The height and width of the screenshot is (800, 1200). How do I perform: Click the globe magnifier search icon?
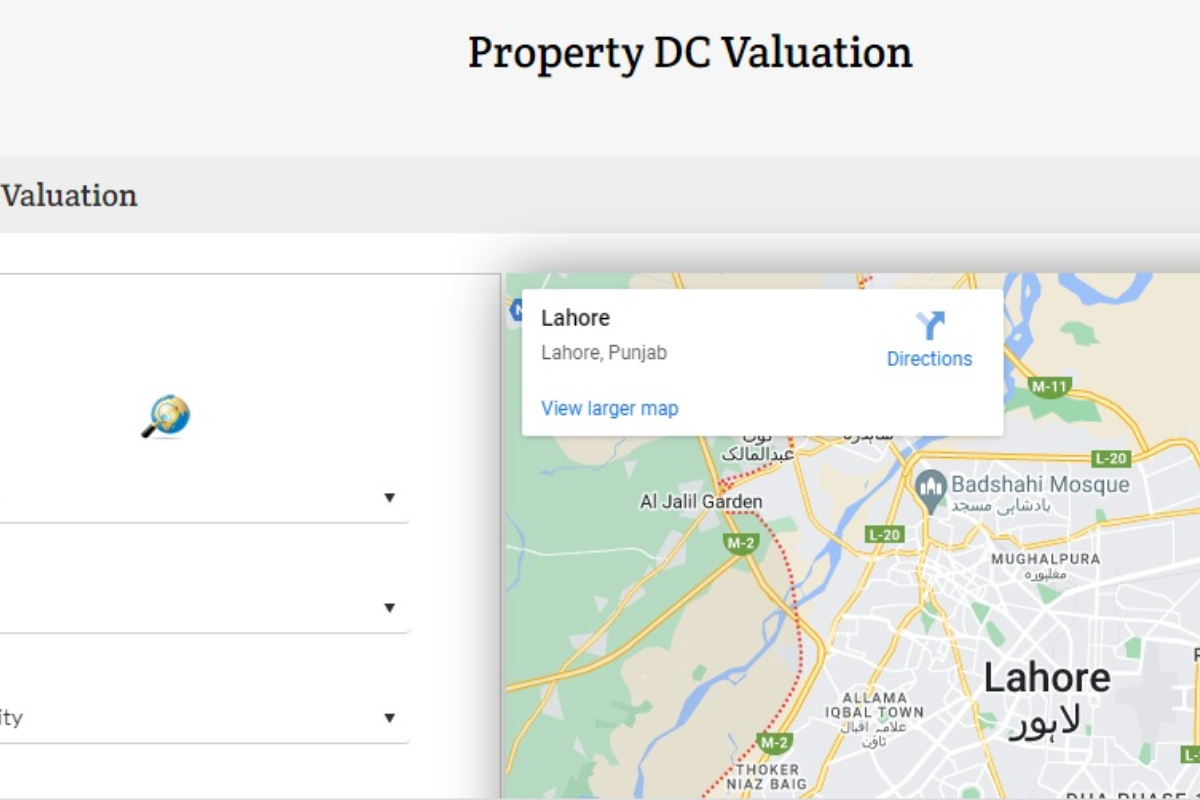click(165, 416)
